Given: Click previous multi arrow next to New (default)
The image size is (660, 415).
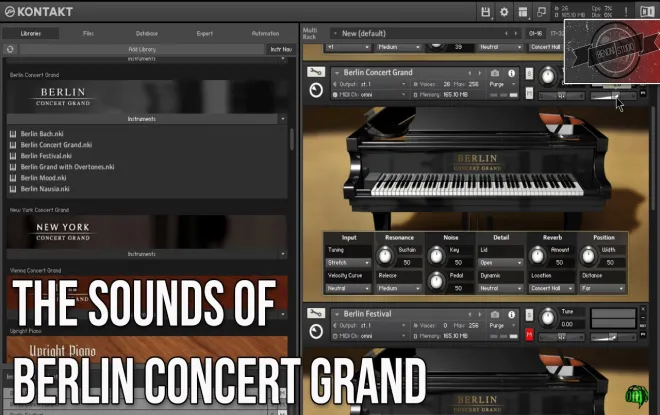Looking at the screenshot, I should click(x=506, y=33).
